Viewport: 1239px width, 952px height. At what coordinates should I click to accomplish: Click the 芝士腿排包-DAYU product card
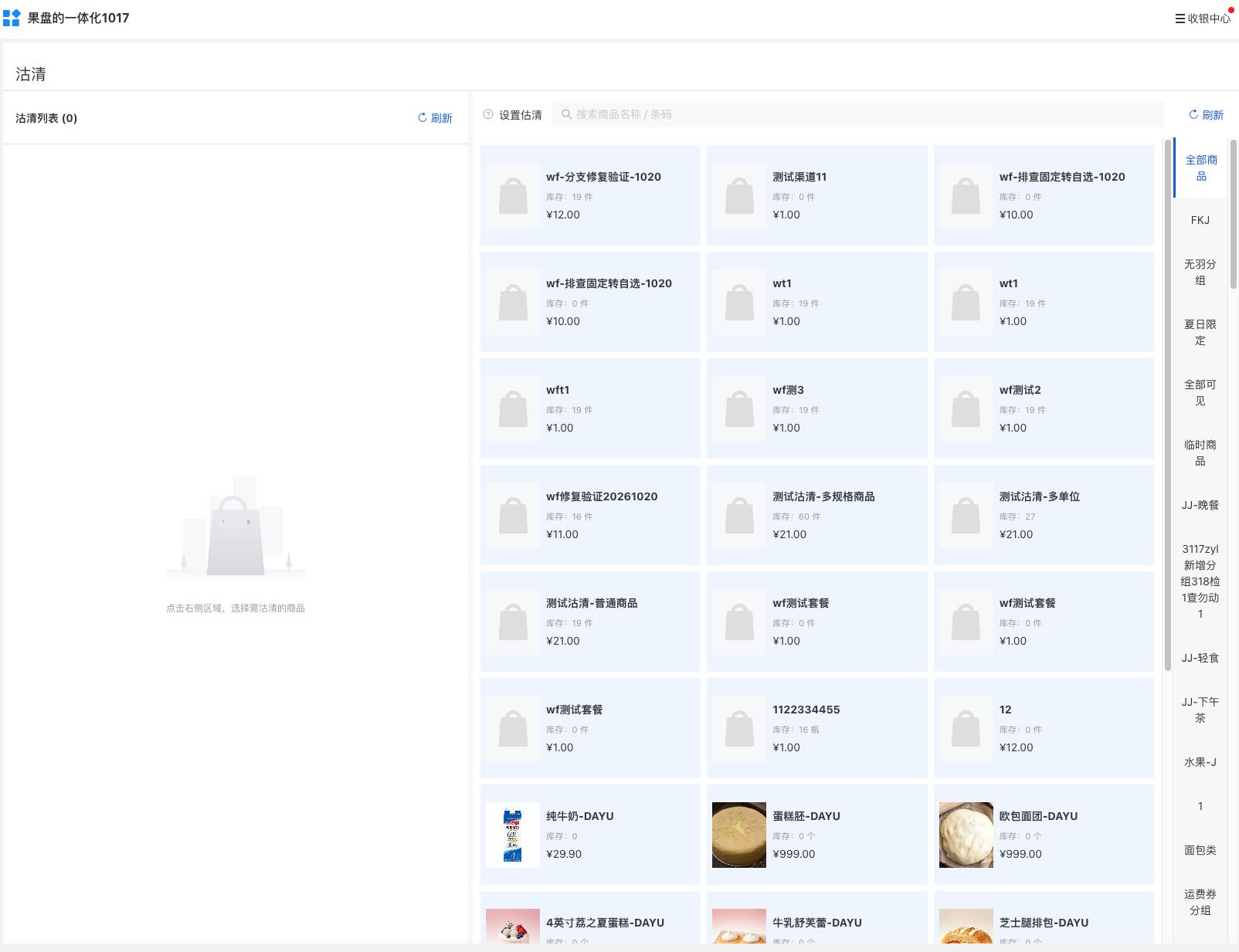[1044, 917]
